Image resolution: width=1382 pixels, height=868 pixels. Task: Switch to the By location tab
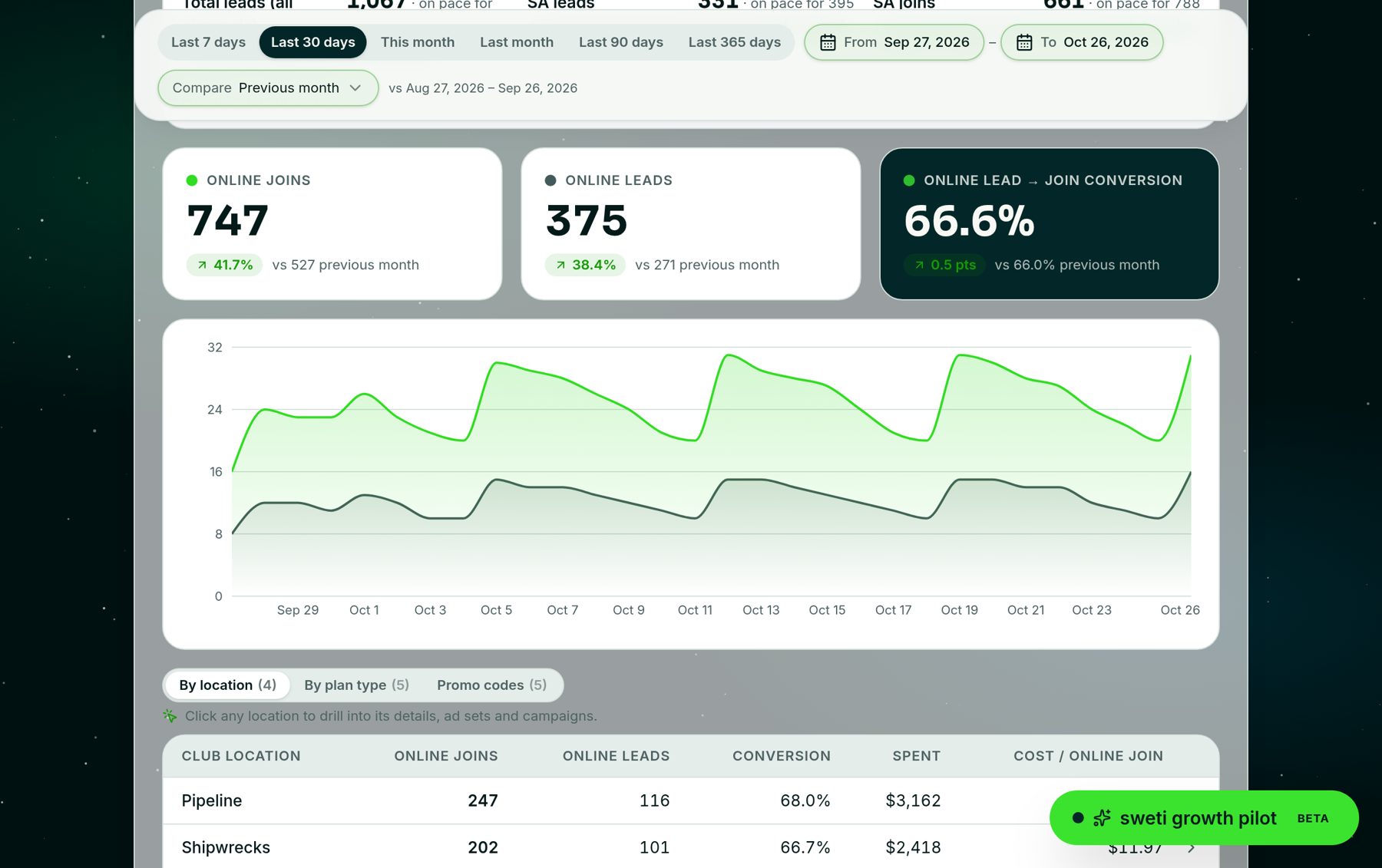coord(227,685)
